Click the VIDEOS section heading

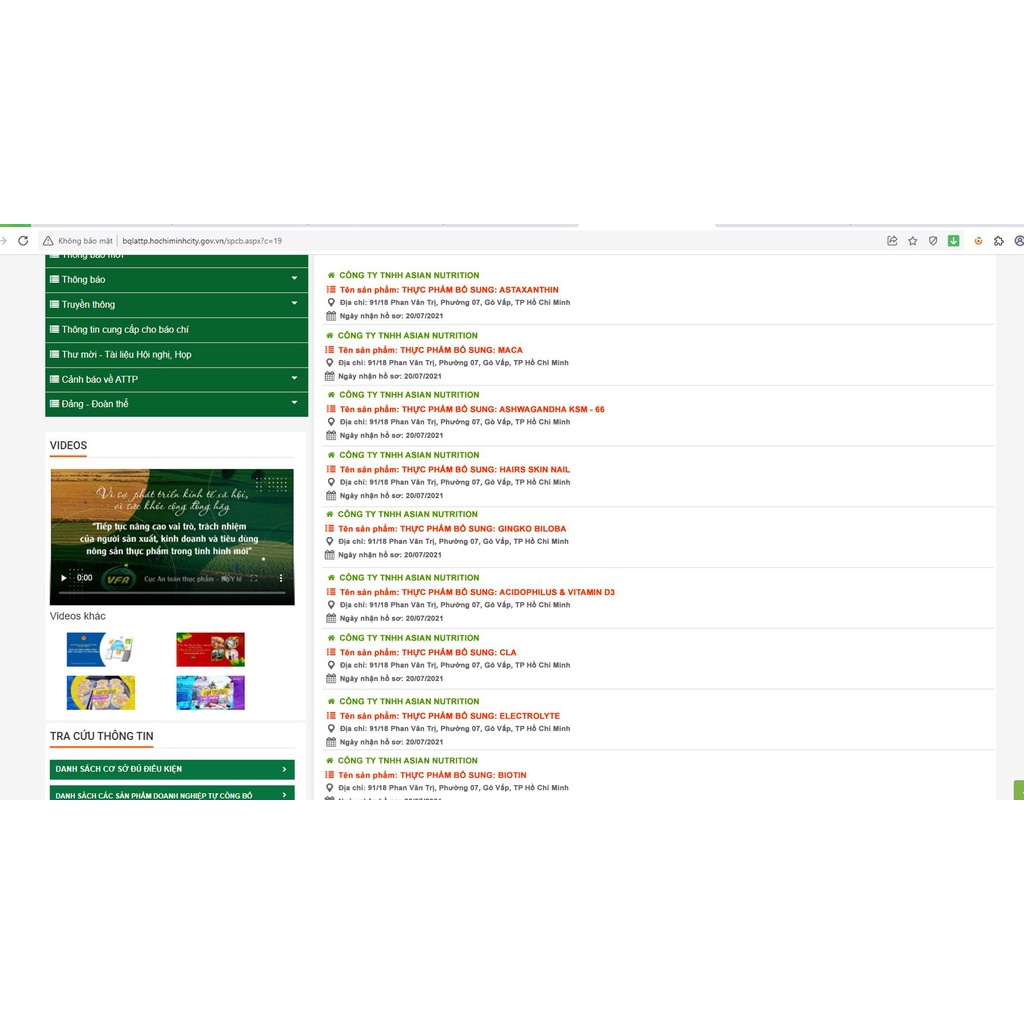click(69, 445)
